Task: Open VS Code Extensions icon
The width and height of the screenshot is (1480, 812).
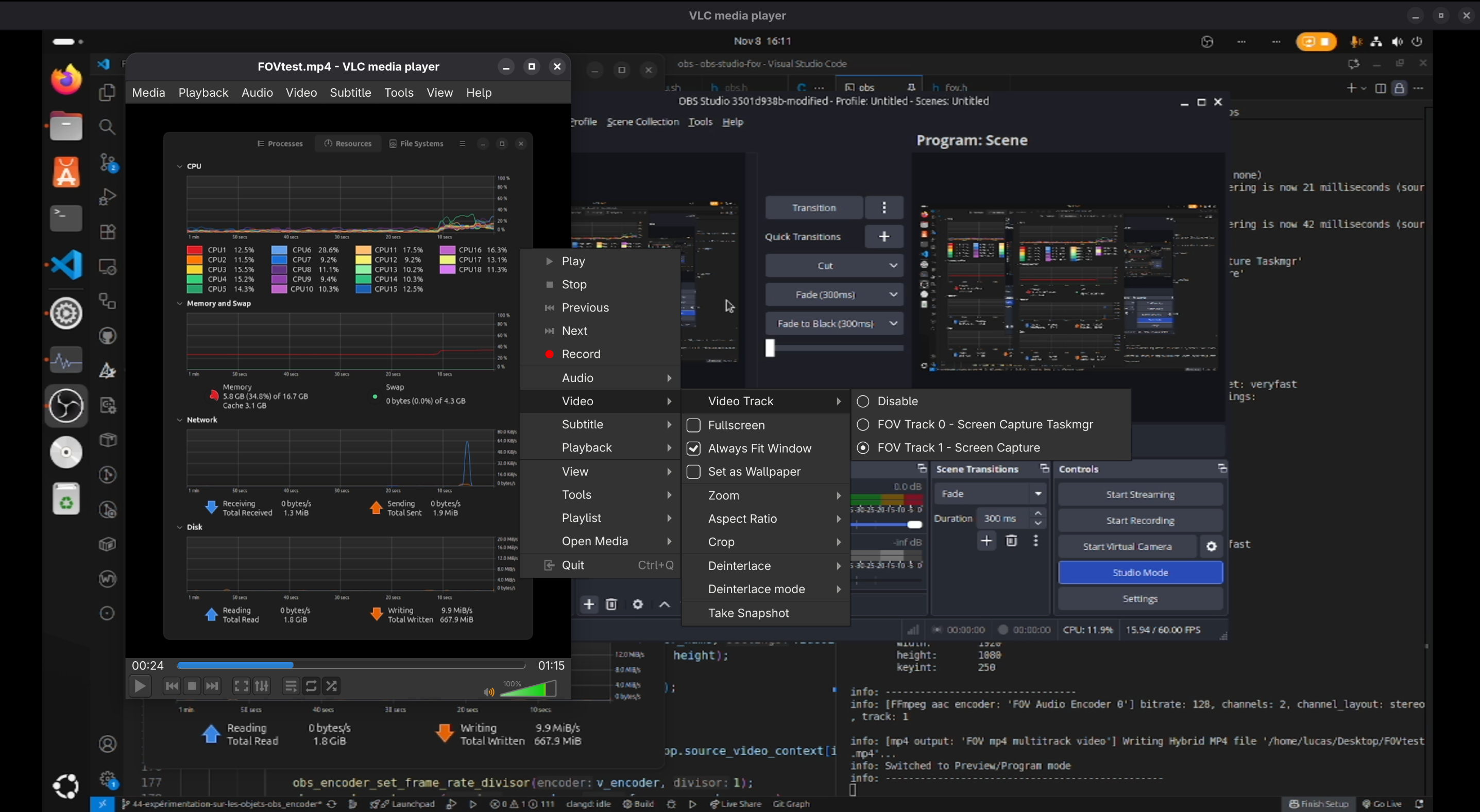Action: [x=108, y=232]
